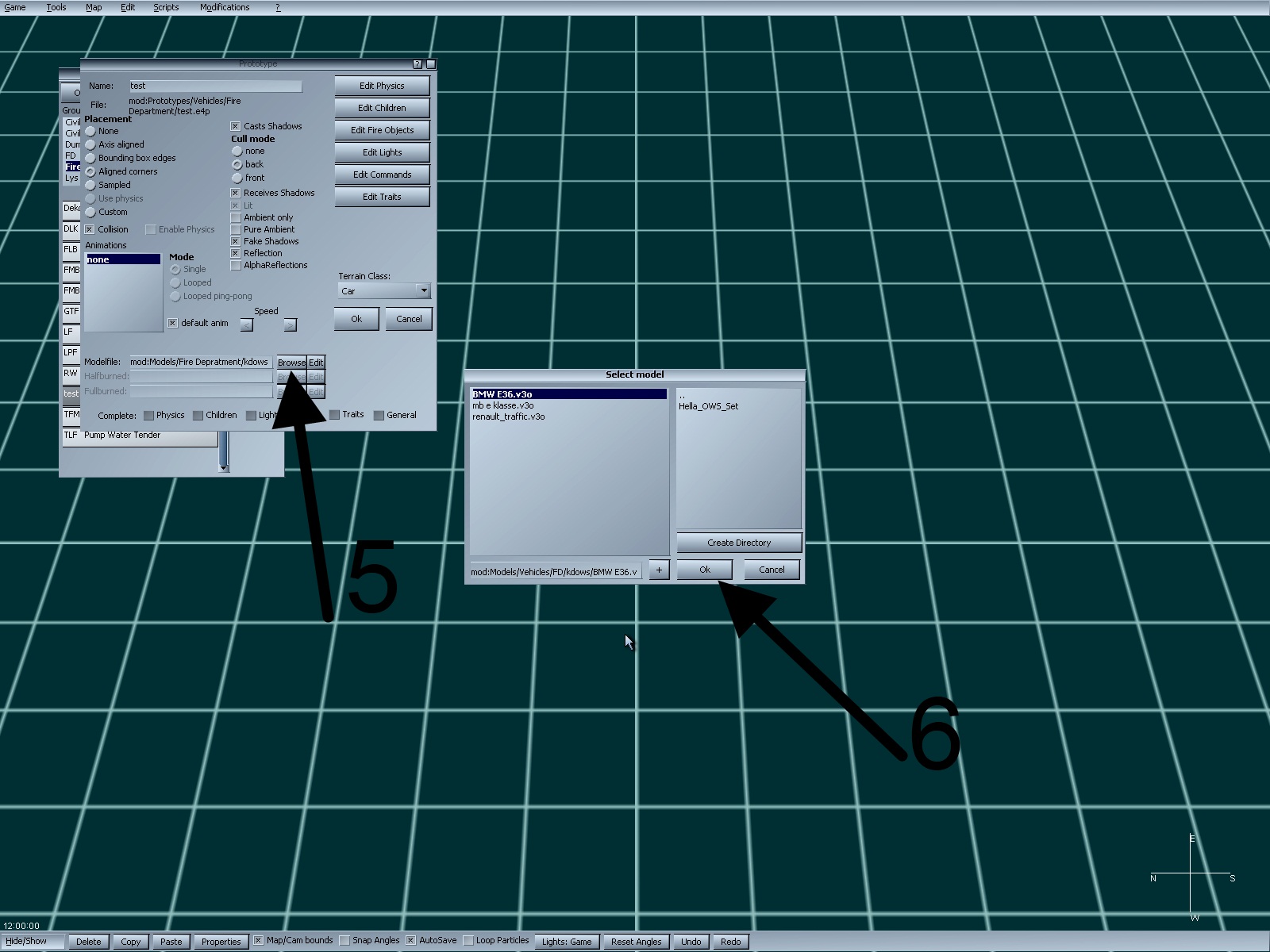
Task: Open the Hella_OWS_Set folder
Action: tap(708, 406)
